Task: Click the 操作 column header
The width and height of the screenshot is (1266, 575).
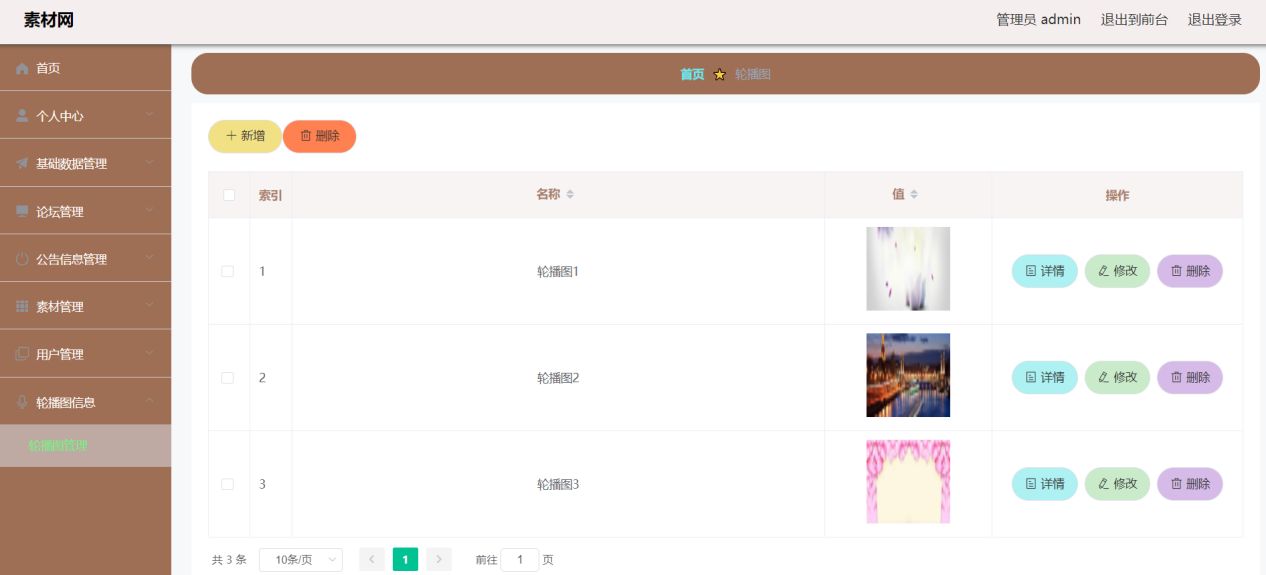Action: click(1117, 195)
